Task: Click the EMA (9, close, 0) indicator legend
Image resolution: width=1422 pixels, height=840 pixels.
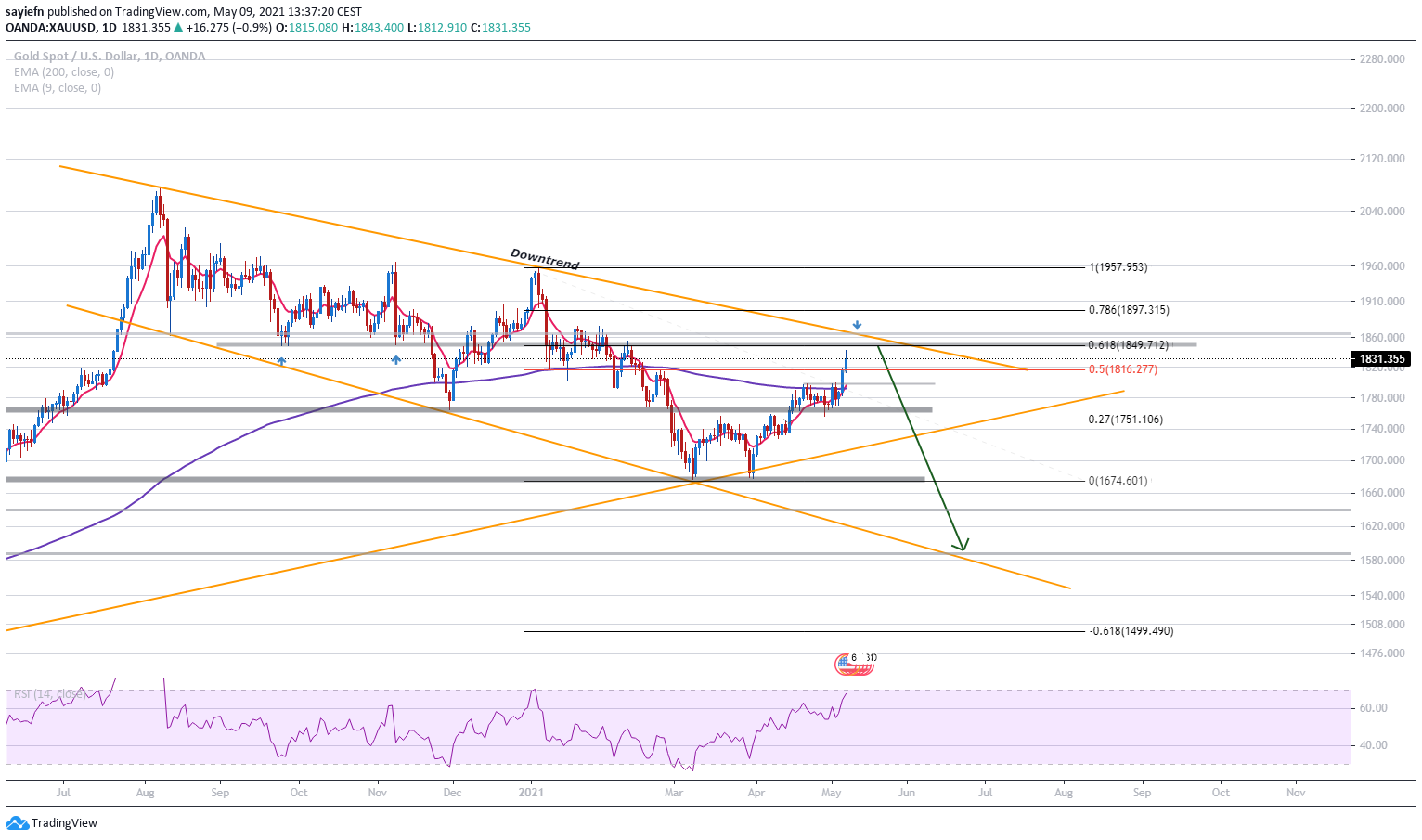Action: click(58, 88)
